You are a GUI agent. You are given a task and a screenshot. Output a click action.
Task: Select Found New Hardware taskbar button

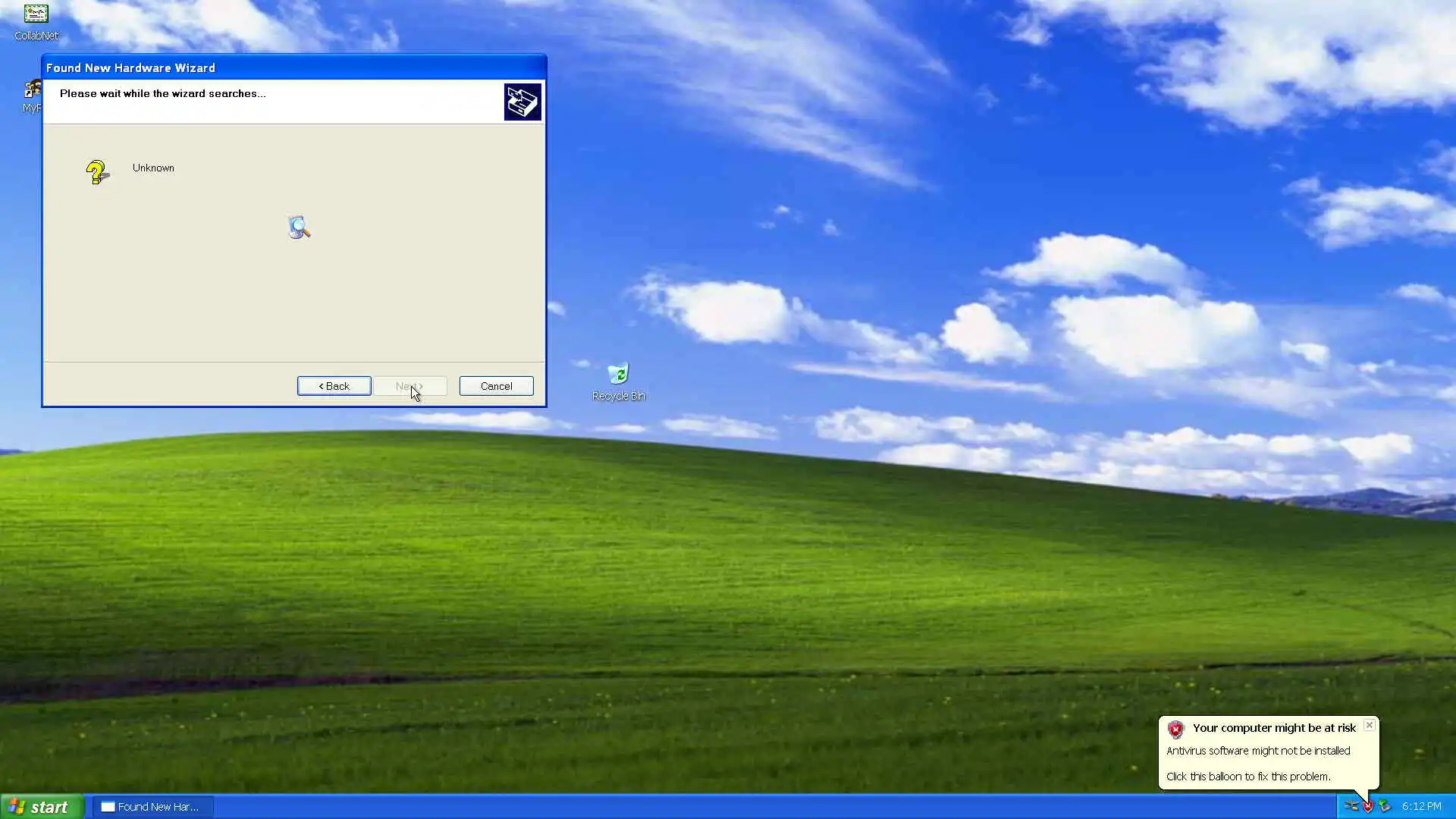coord(152,807)
